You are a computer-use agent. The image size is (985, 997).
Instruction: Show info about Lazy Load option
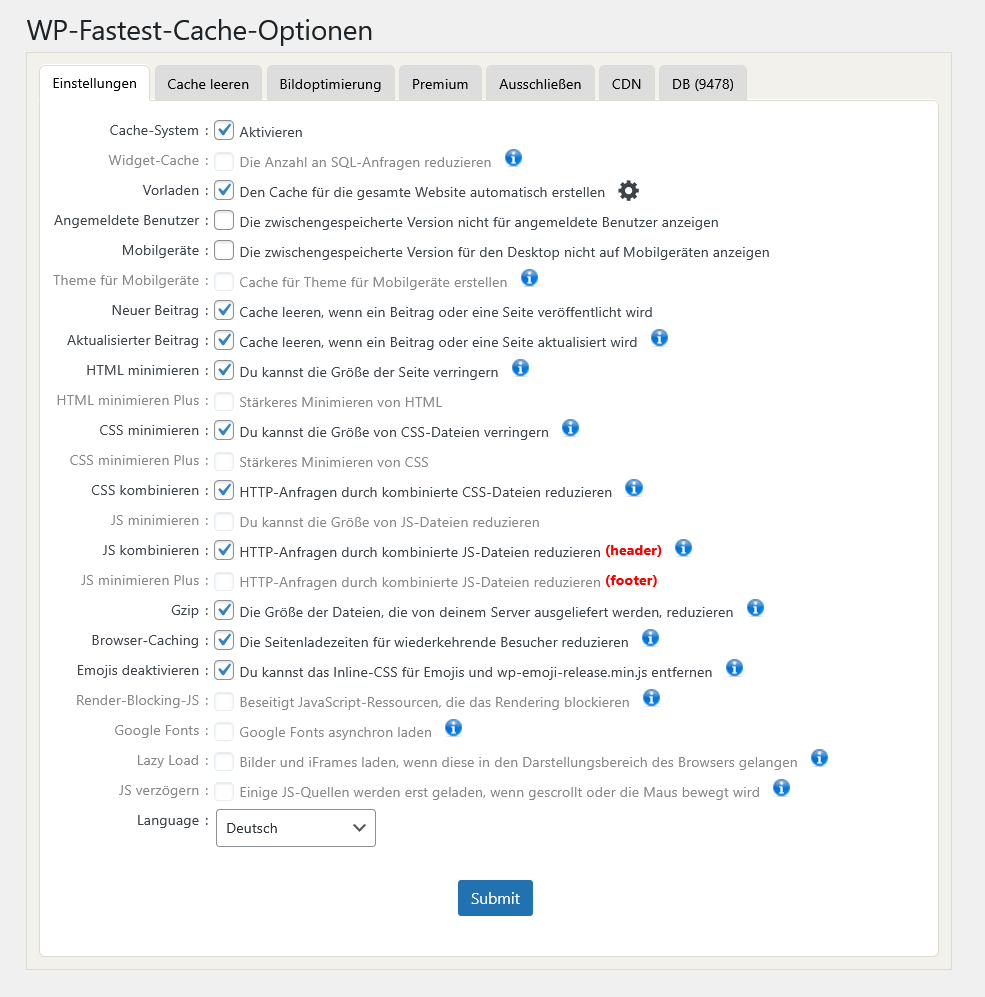(x=819, y=758)
